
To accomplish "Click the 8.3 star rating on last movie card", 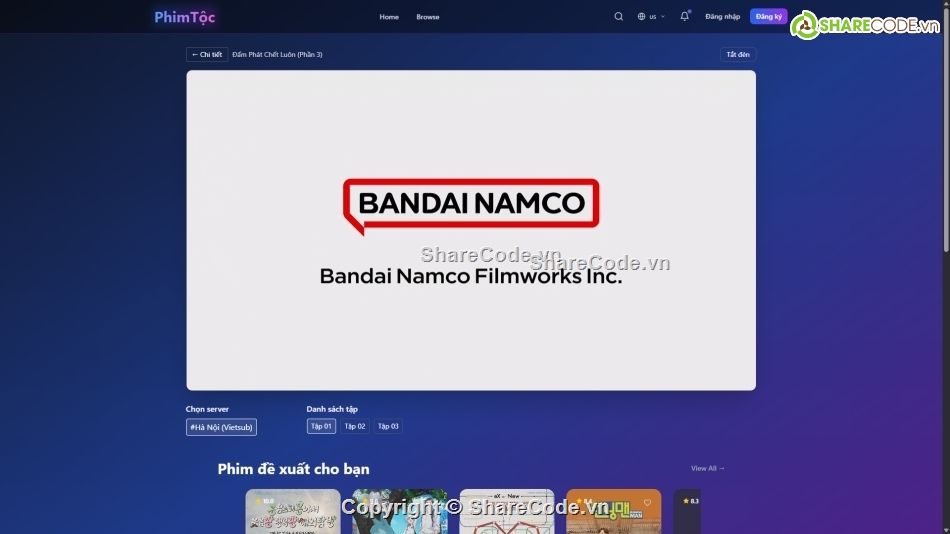I will [x=691, y=501].
